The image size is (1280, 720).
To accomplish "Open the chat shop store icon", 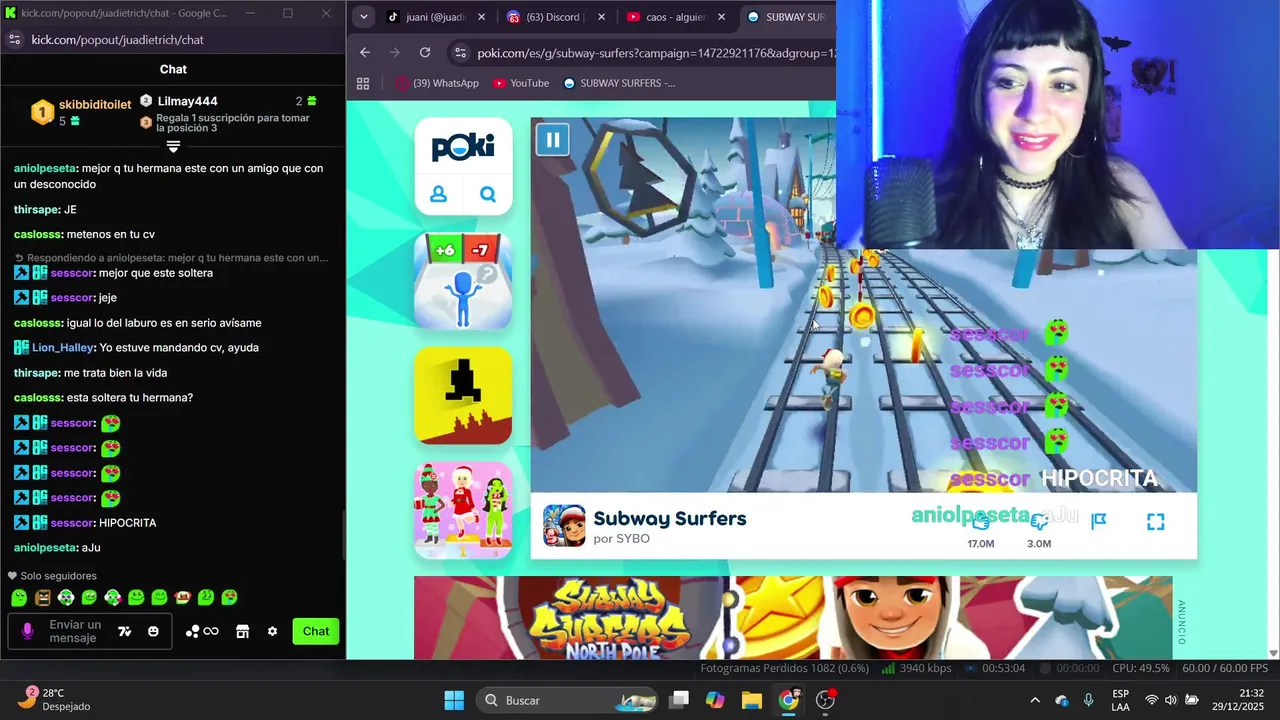I will [242, 631].
